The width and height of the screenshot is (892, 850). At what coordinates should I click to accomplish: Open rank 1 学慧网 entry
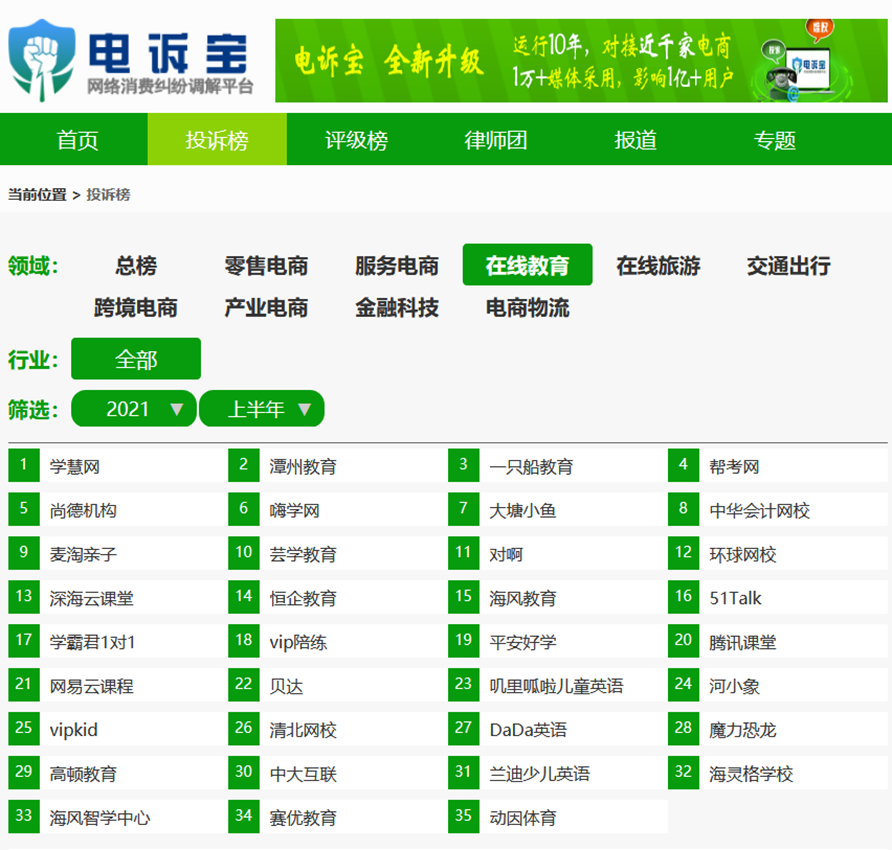118,465
